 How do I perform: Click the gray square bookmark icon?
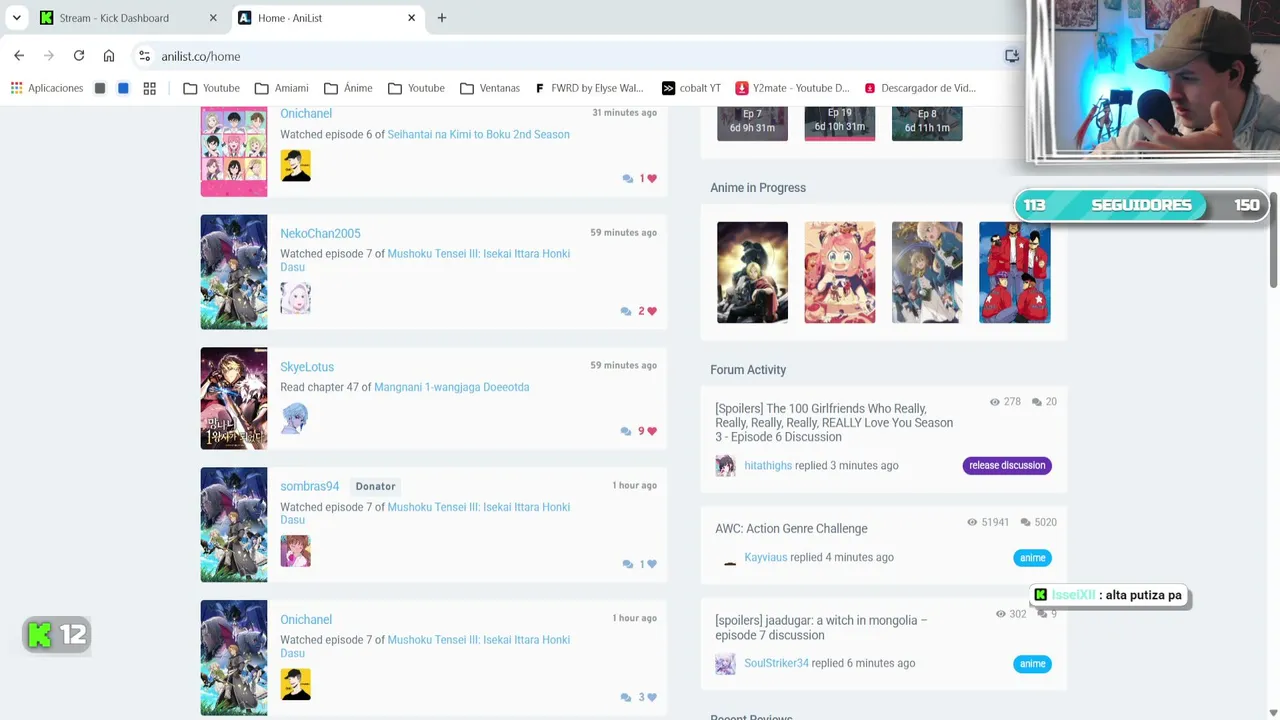pos(100,88)
